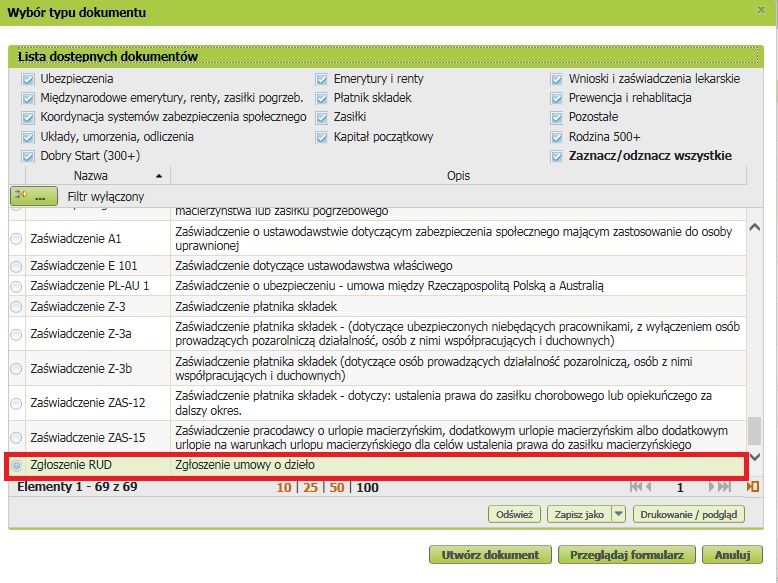This screenshot has height=583, width=778.
Task: Open the Zapisz jako dropdown arrow
Action: (618, 514)
